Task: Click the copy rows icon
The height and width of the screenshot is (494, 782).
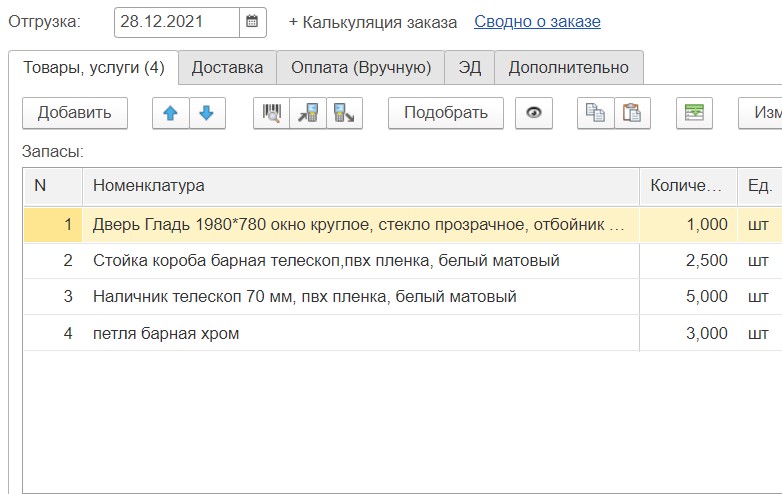Action: click(596, 113)
